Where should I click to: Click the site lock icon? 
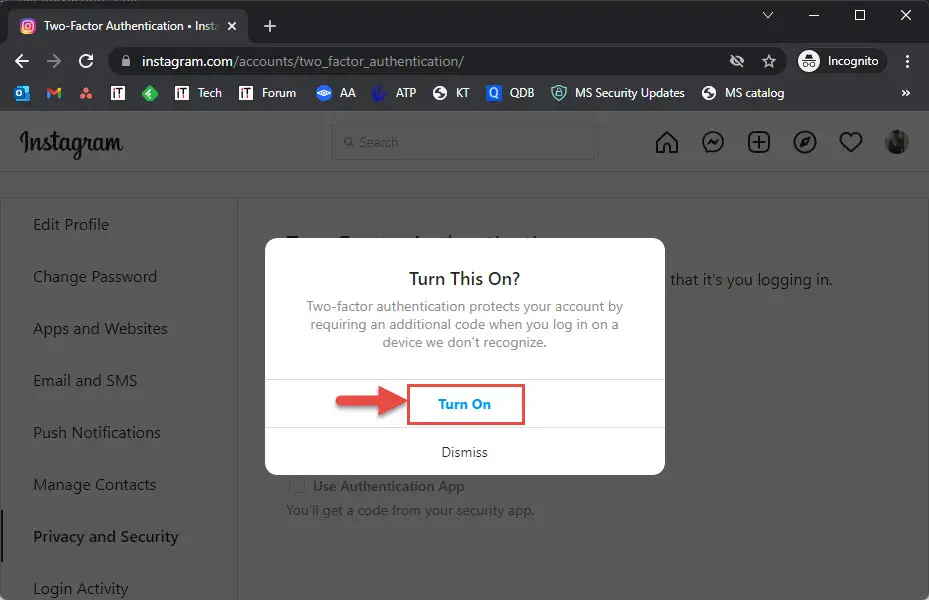click(x=126, y=61)
